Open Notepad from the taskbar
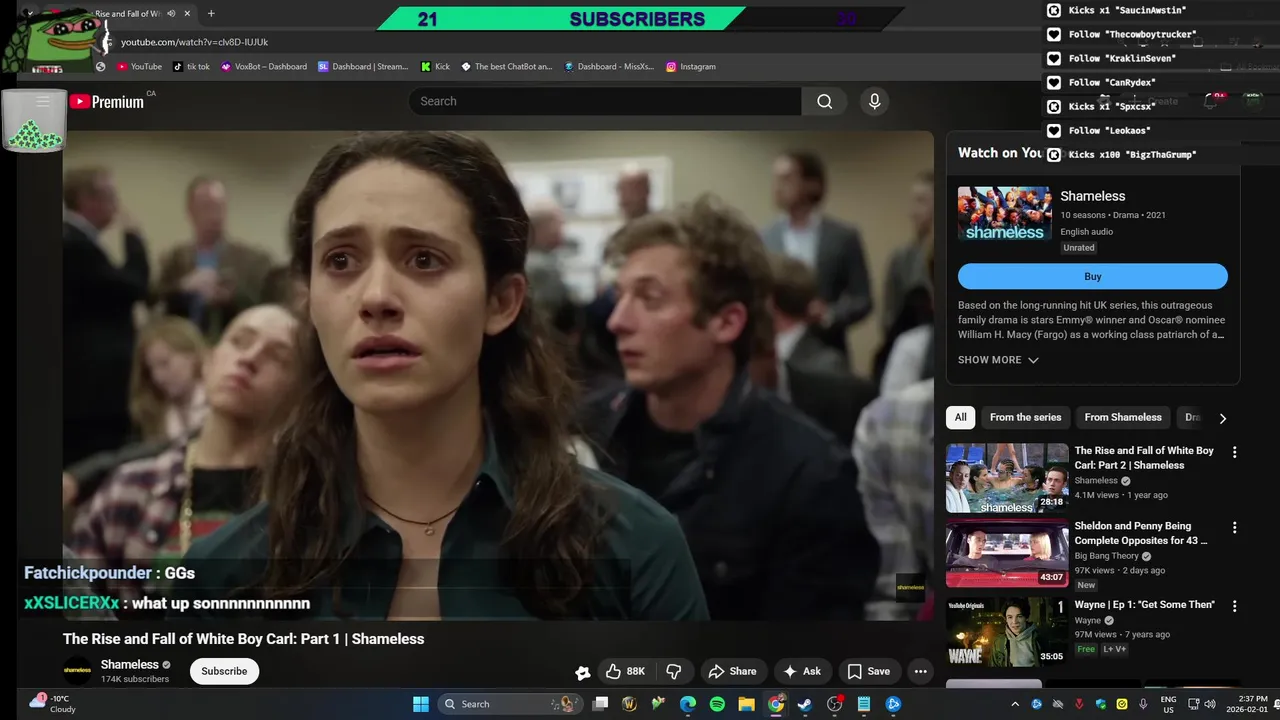This screenshot has height=720, width=1280. point(864,704)
